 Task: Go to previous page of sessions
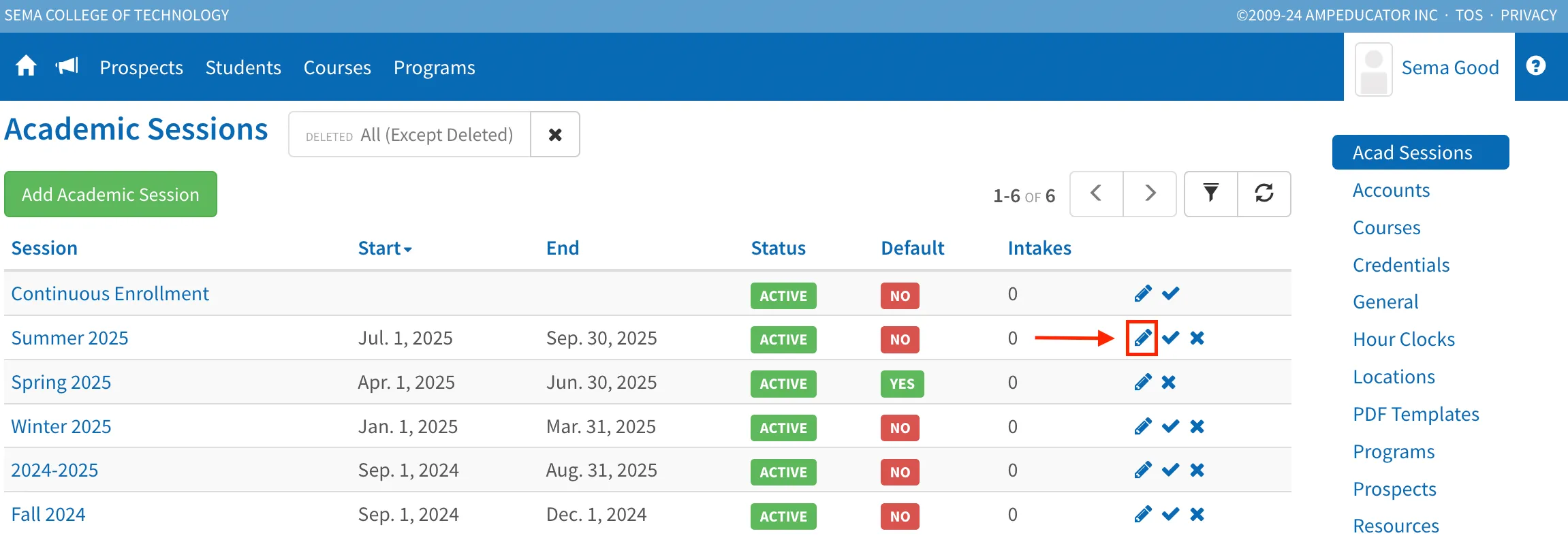click(1096, 194)
